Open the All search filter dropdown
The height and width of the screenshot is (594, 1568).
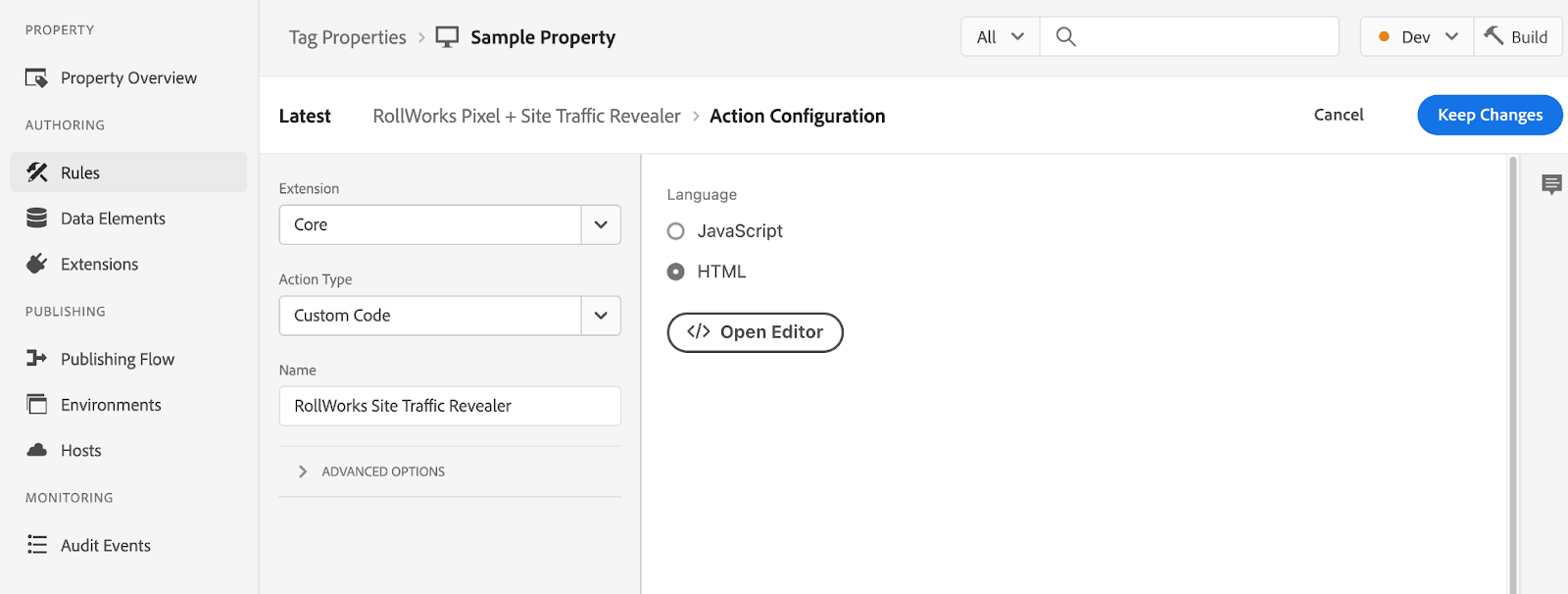click(1000, 37)
